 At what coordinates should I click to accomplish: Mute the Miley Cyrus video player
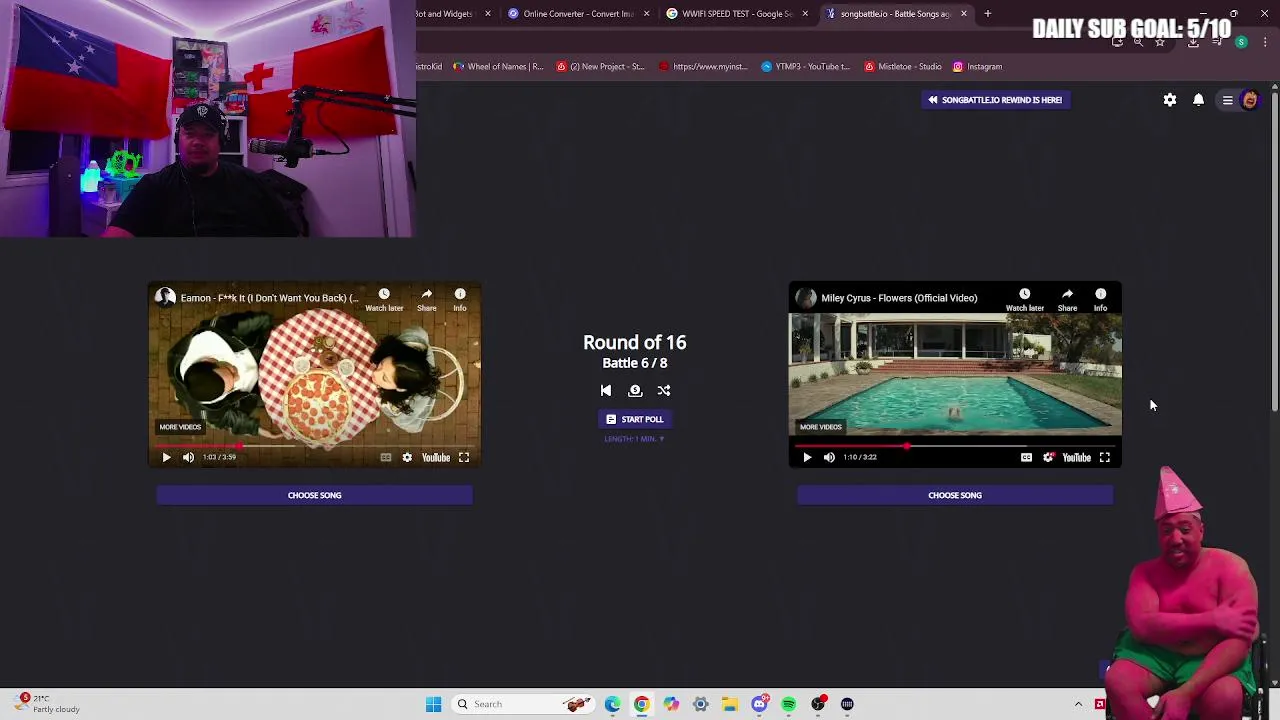(x=829, y=457)
